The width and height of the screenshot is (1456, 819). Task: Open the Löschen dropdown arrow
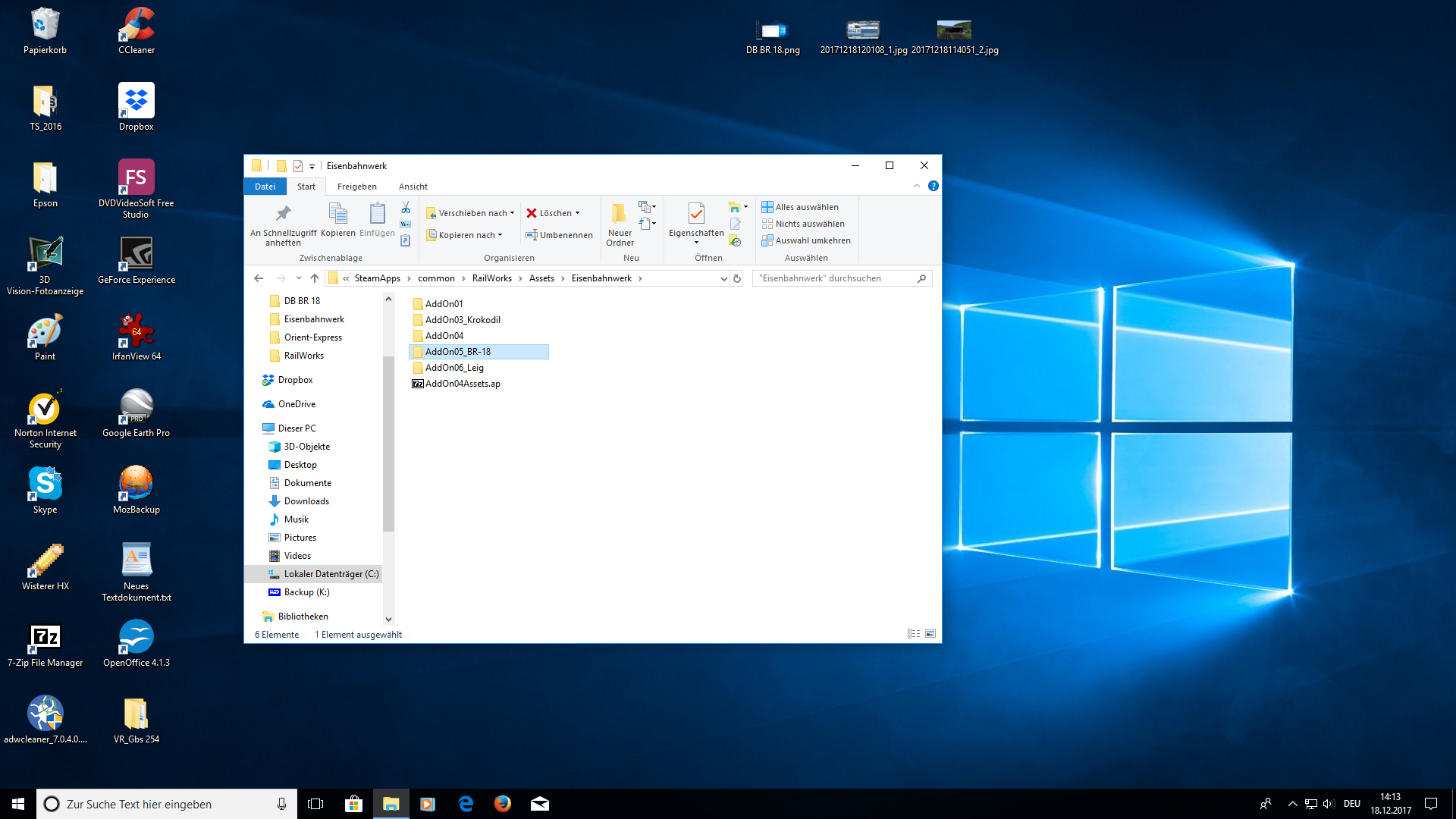pos(578,213)
